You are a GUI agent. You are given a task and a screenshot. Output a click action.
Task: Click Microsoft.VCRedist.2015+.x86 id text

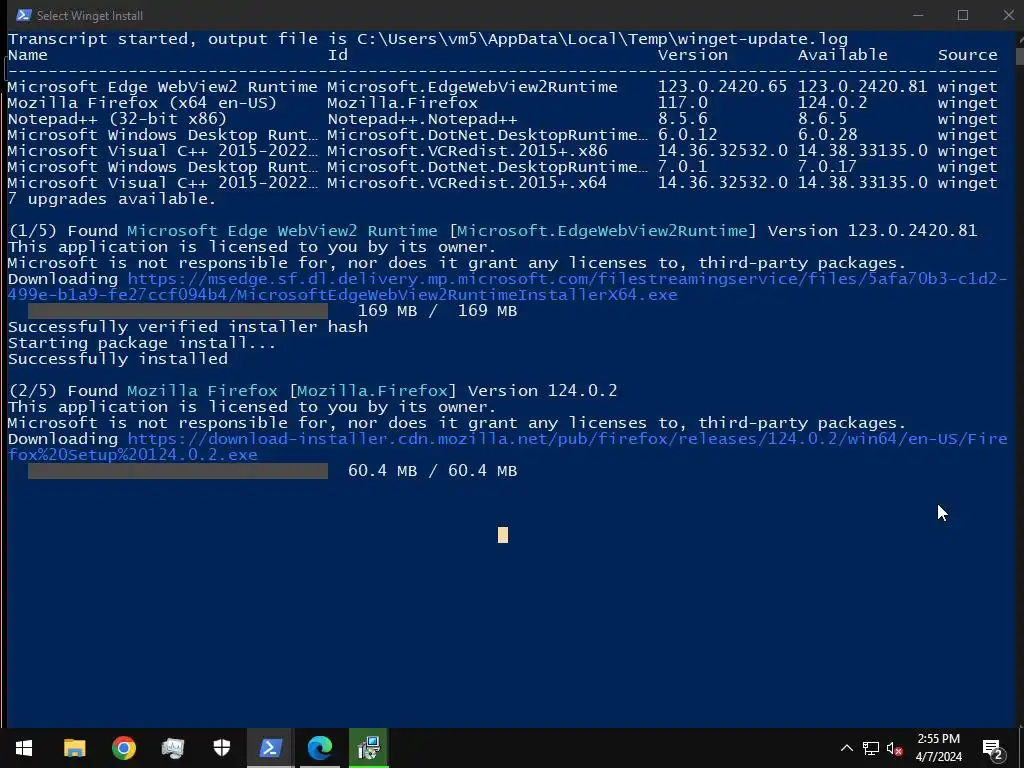[468, 151]
